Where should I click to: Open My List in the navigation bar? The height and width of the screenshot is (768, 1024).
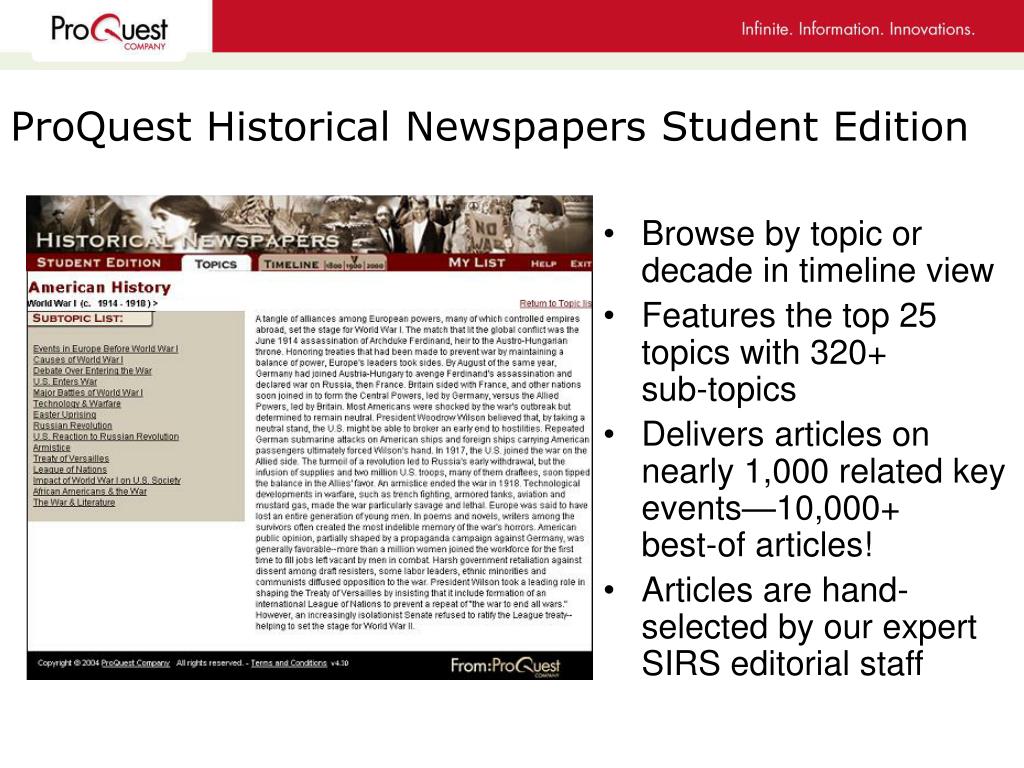point(477,263)
